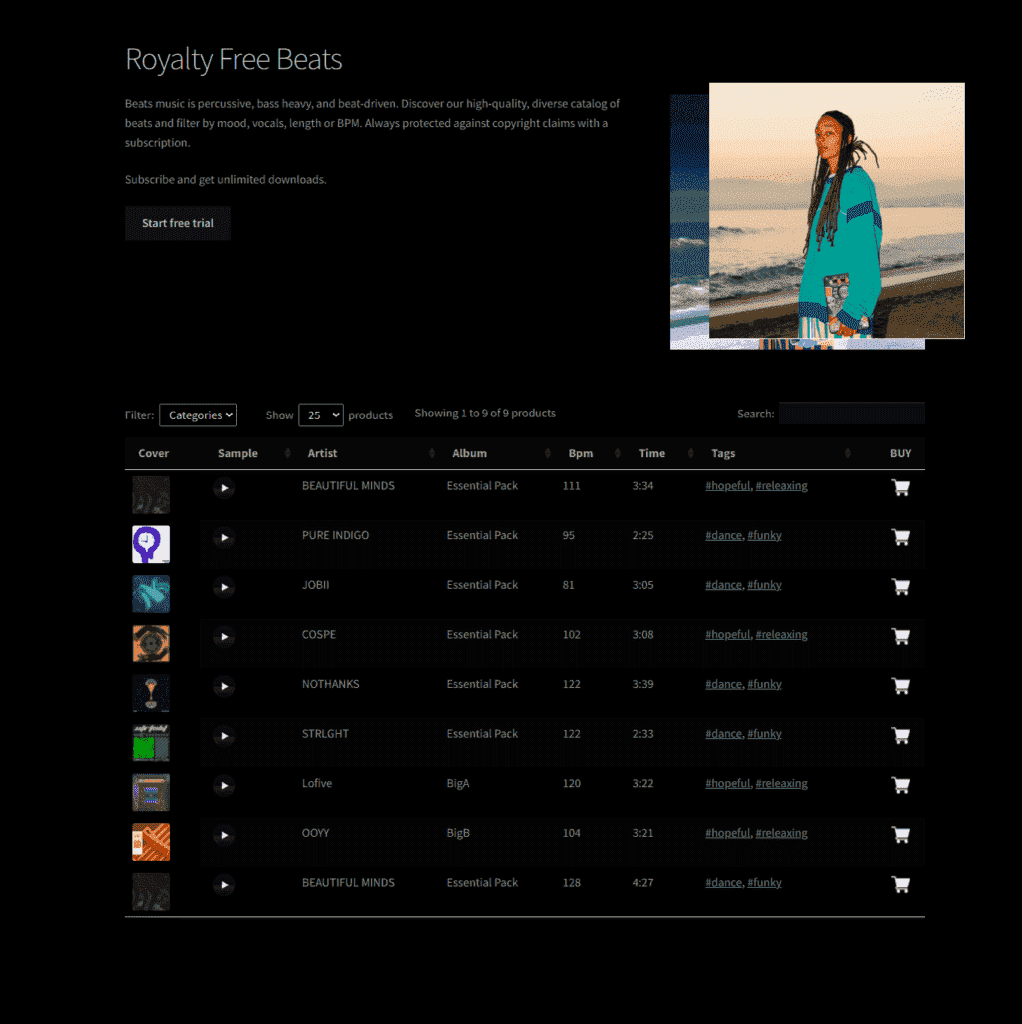Open the PURE INDIGO cover thumbnail

(151, 544)
